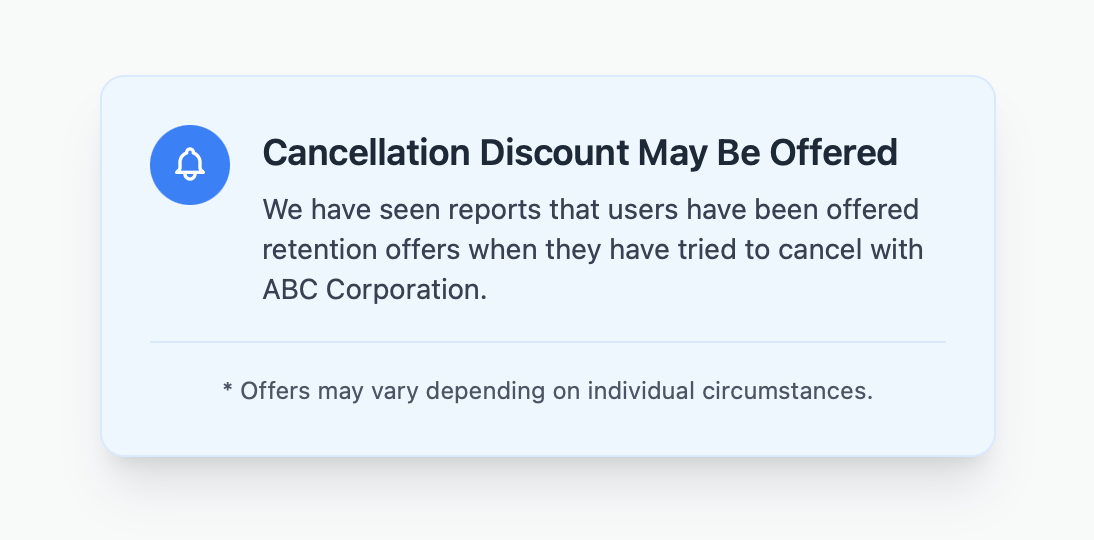1094x540 pixels.
Task: Click the "ABC Corporation" text
Action: pyautogui.click(x=380, y=288)
